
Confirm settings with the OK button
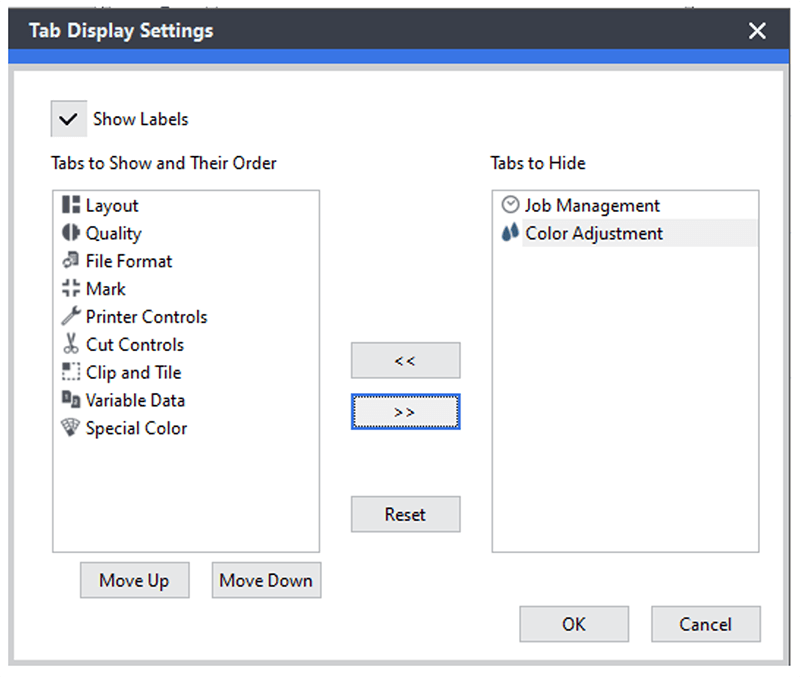[x=573, y=624]
